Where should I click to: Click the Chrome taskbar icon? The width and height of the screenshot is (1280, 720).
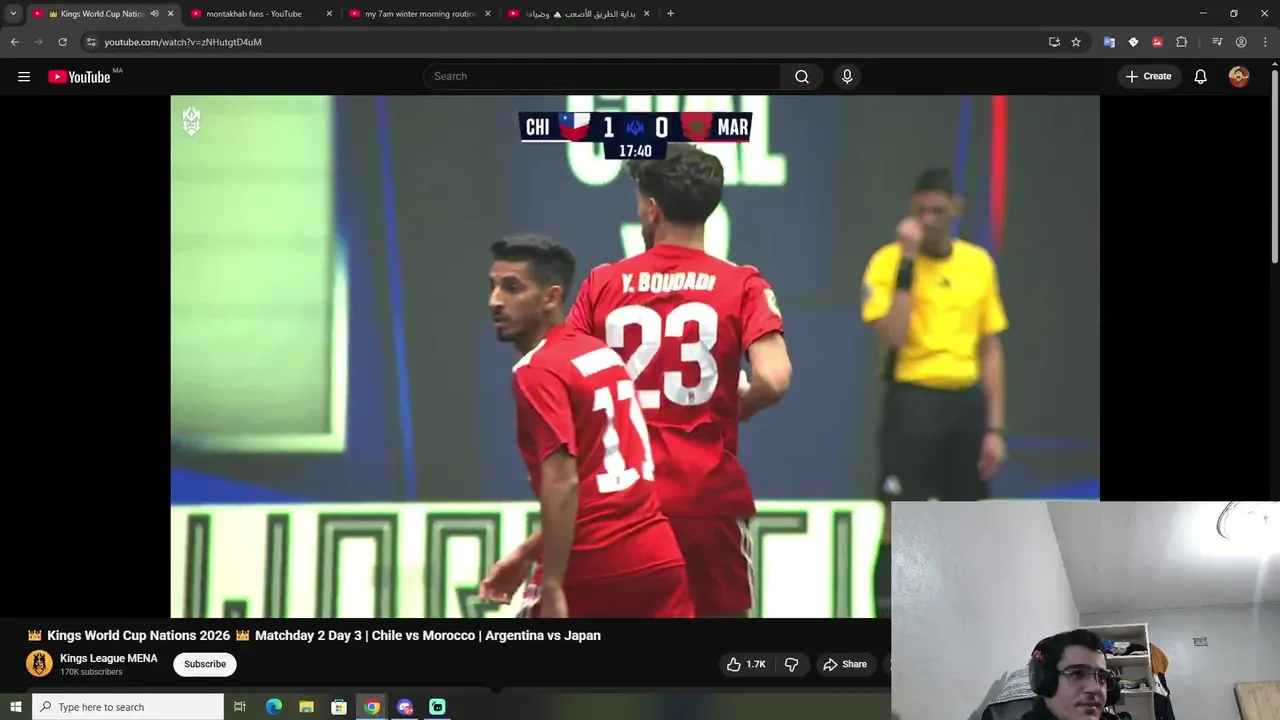pyautogui.click(x=372, y=707)
